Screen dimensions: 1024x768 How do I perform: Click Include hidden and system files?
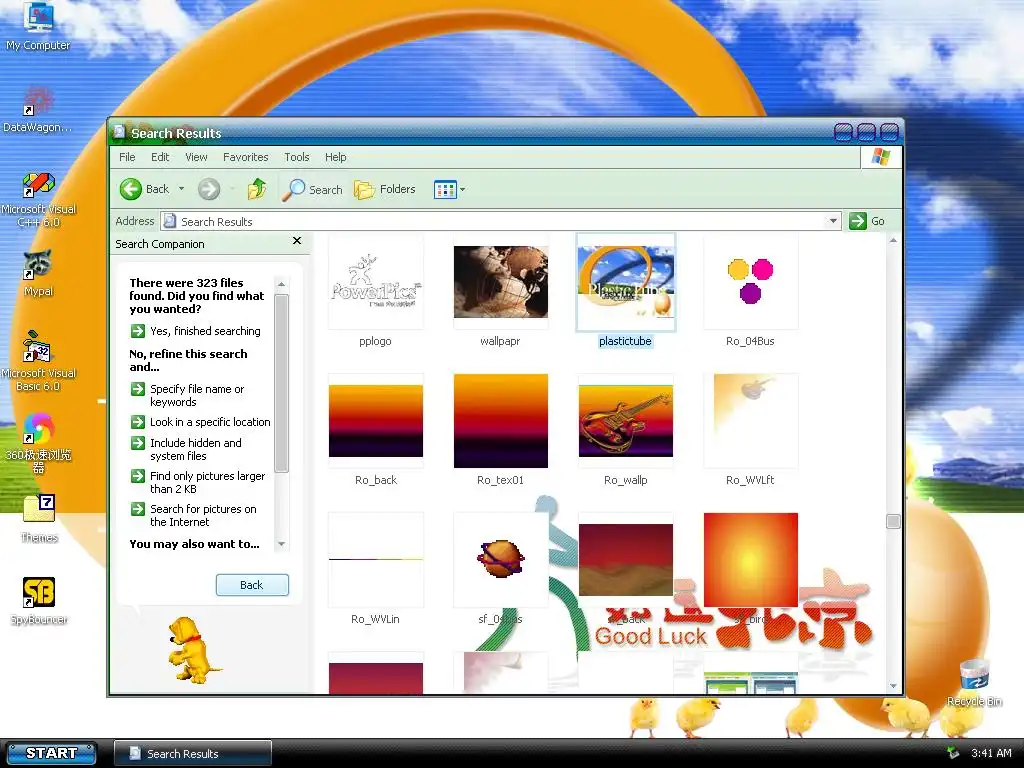click(187, 449)
